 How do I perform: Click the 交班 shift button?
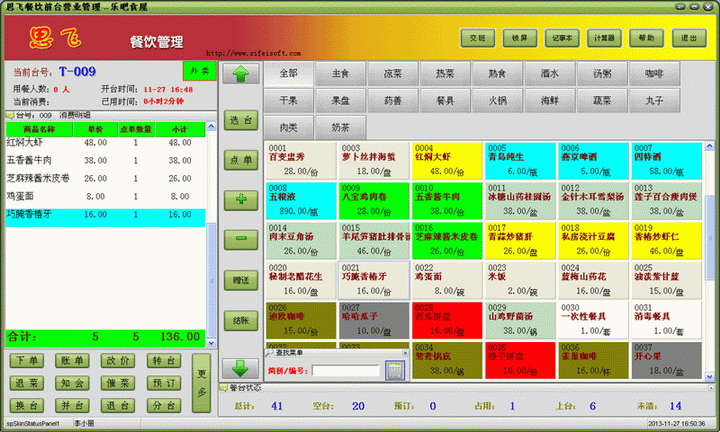pyautogui.click(x=478, y=38)
